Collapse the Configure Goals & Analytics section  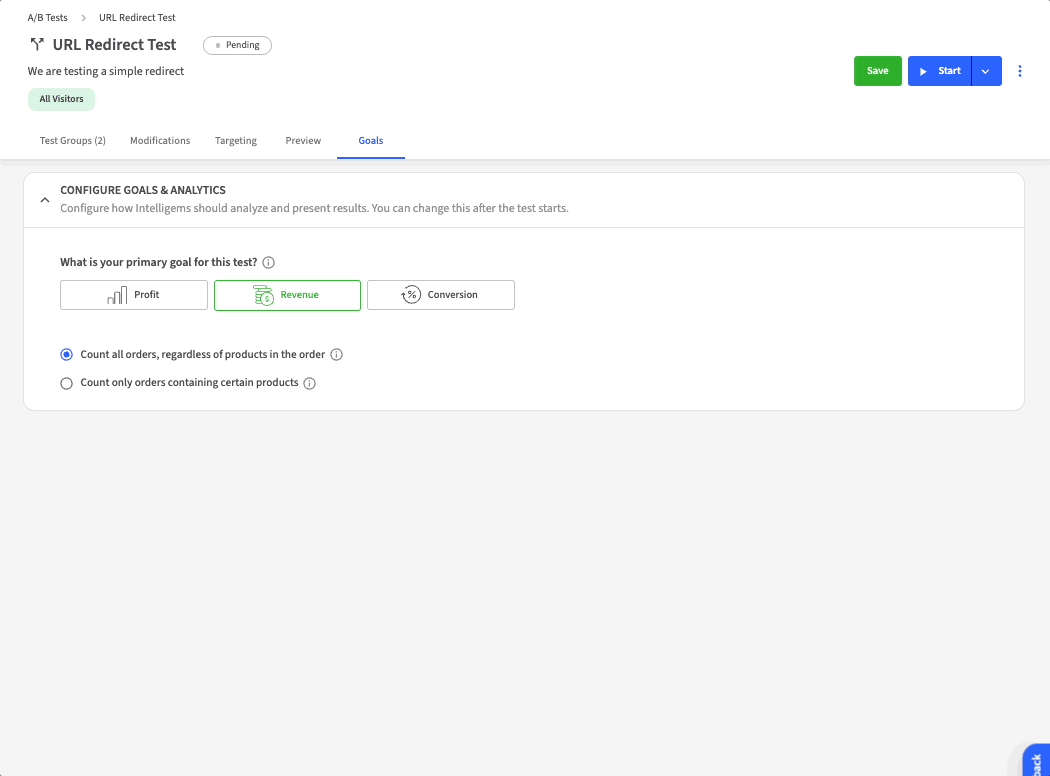click(44, 200)
